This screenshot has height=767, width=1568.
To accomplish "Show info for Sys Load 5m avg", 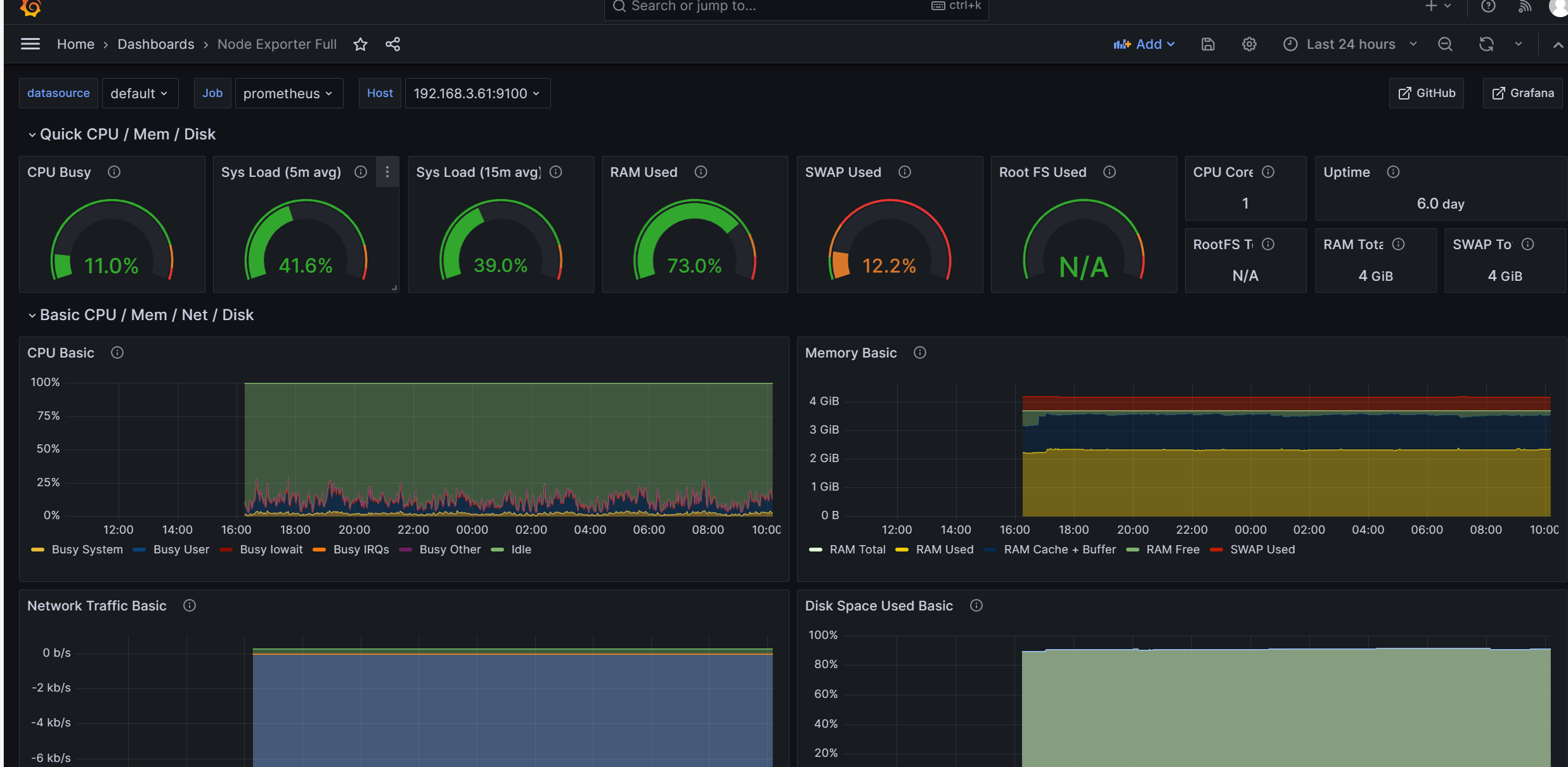I will [x=361, y=172].
